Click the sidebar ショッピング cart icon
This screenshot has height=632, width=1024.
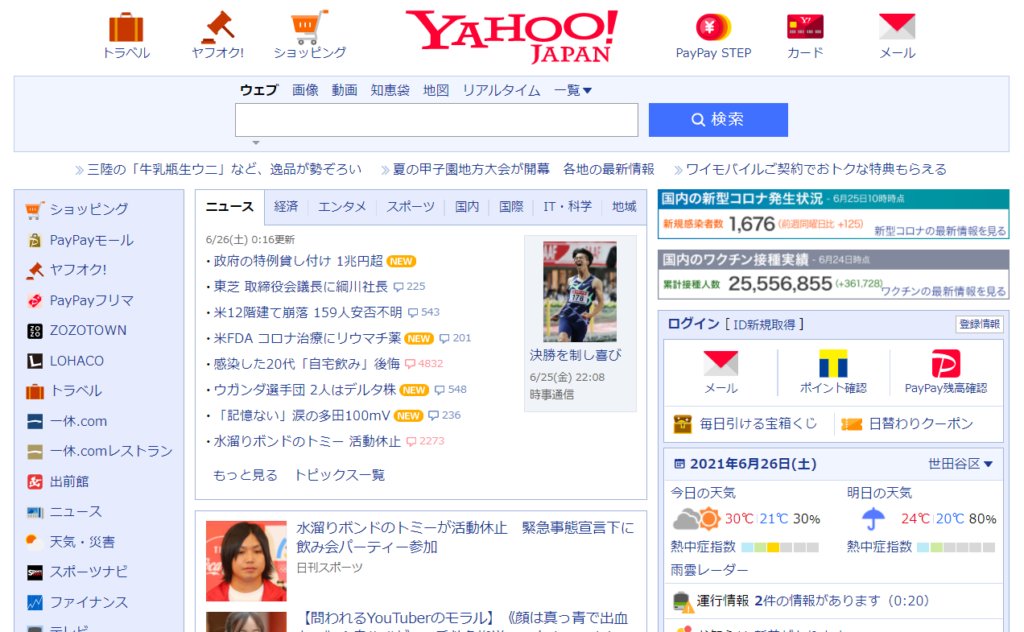pyautogui.click(x=35, y=210)
